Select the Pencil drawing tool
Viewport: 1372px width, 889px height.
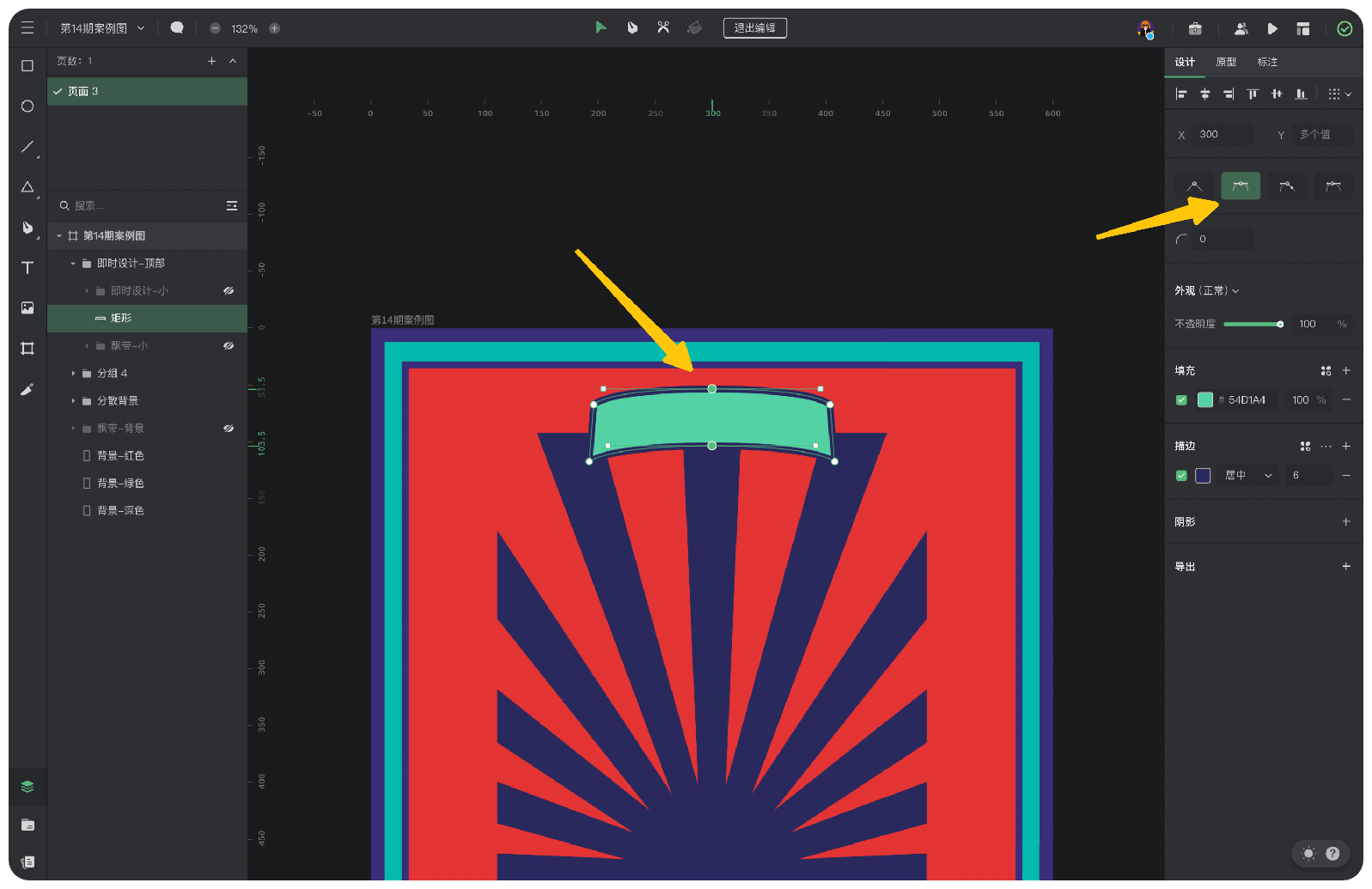27,389
